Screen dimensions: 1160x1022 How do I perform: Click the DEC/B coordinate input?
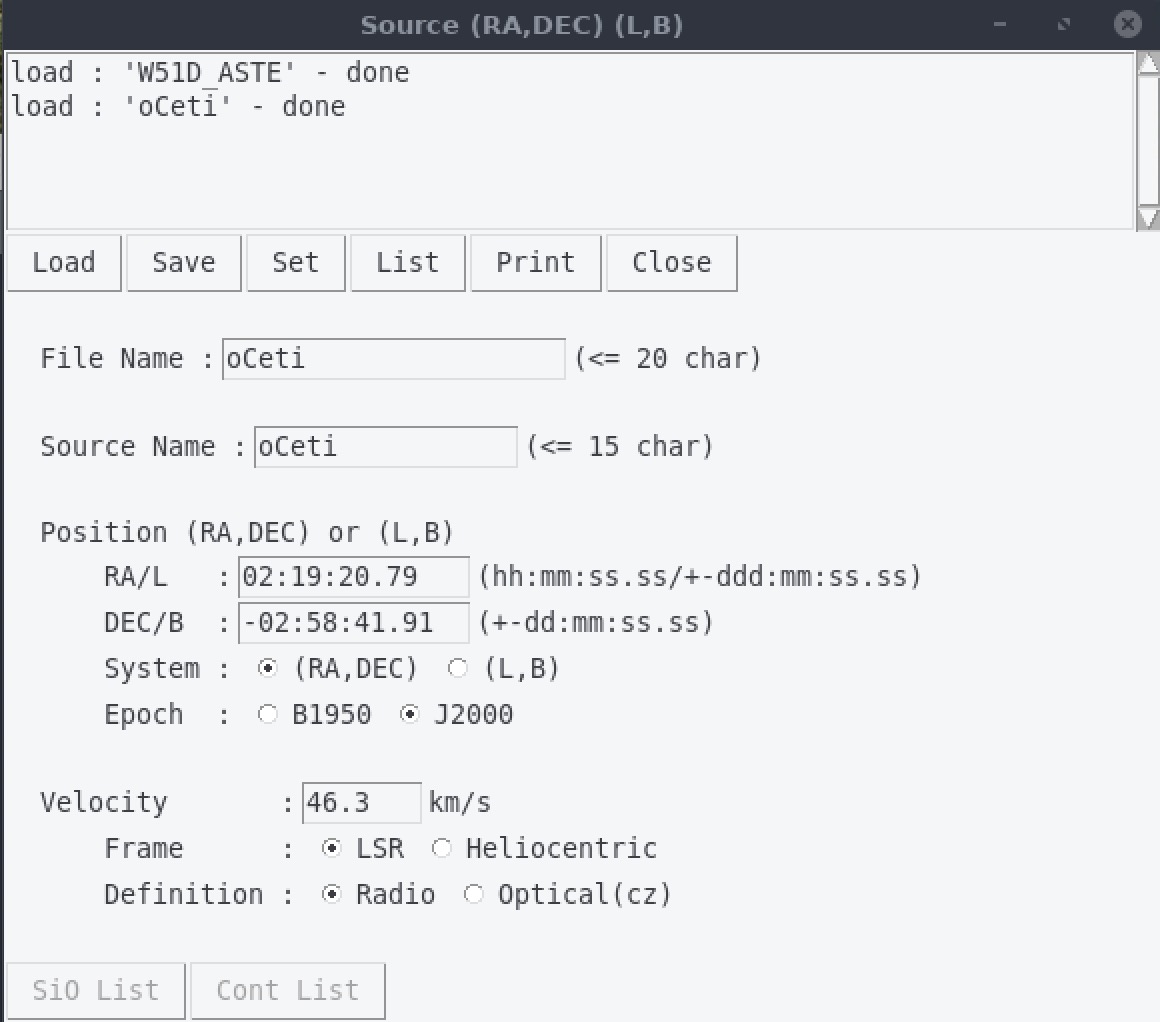coord(353,623)
